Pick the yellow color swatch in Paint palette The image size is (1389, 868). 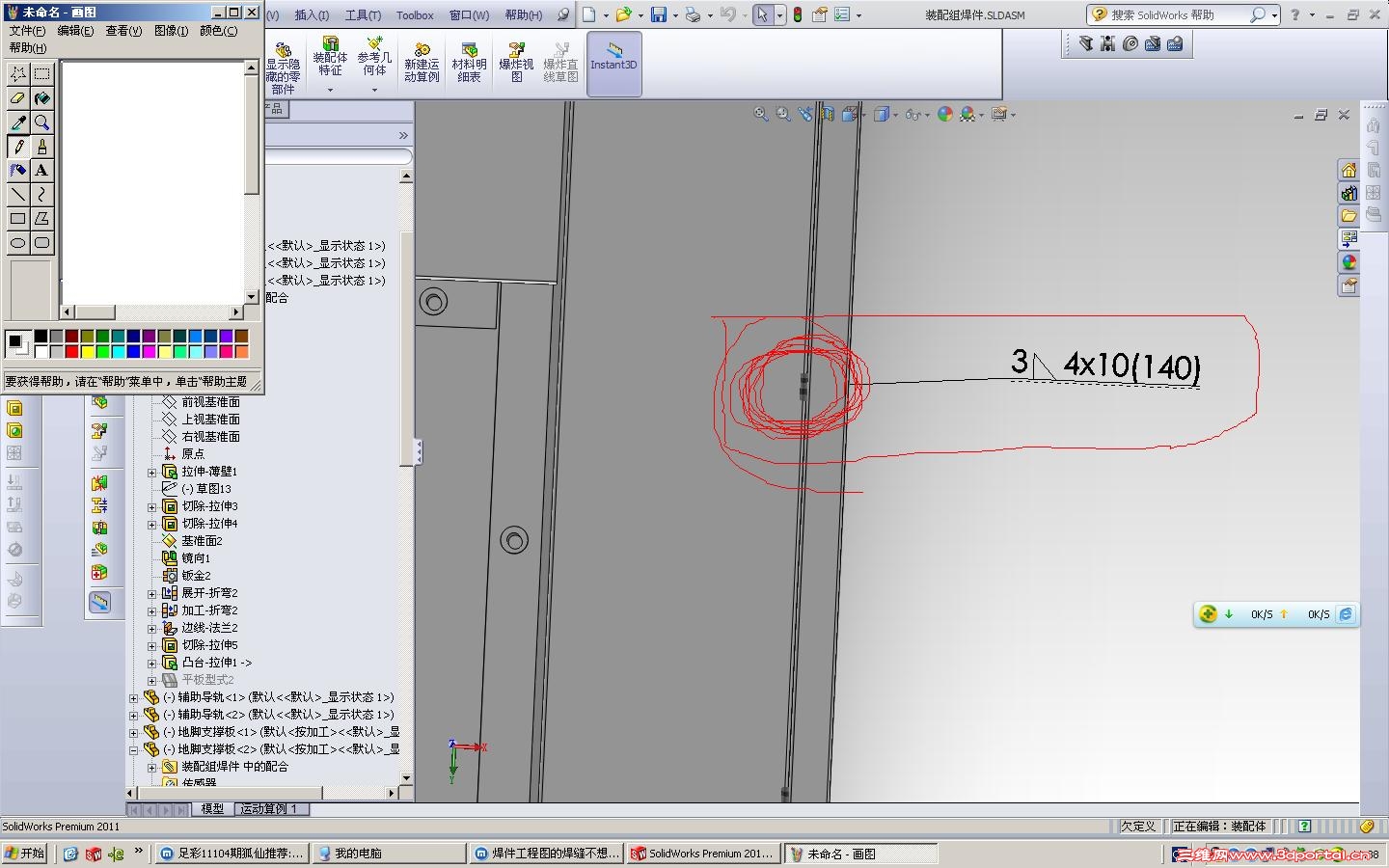[87, 351]
